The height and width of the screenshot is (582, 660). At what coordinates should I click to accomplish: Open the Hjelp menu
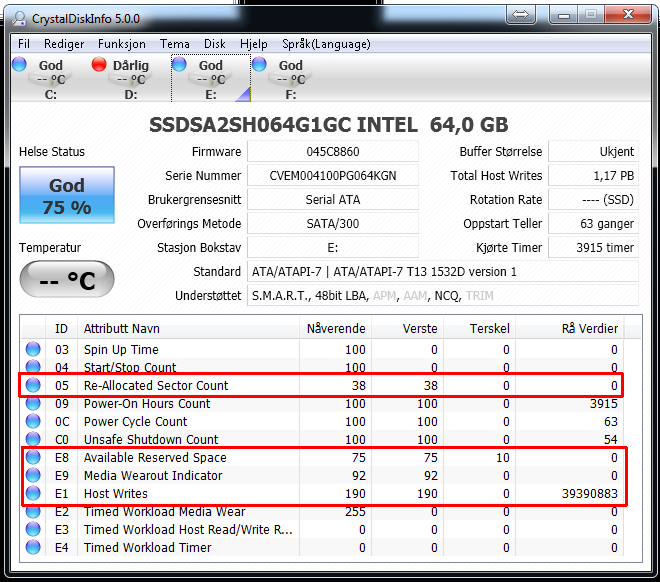254,44
